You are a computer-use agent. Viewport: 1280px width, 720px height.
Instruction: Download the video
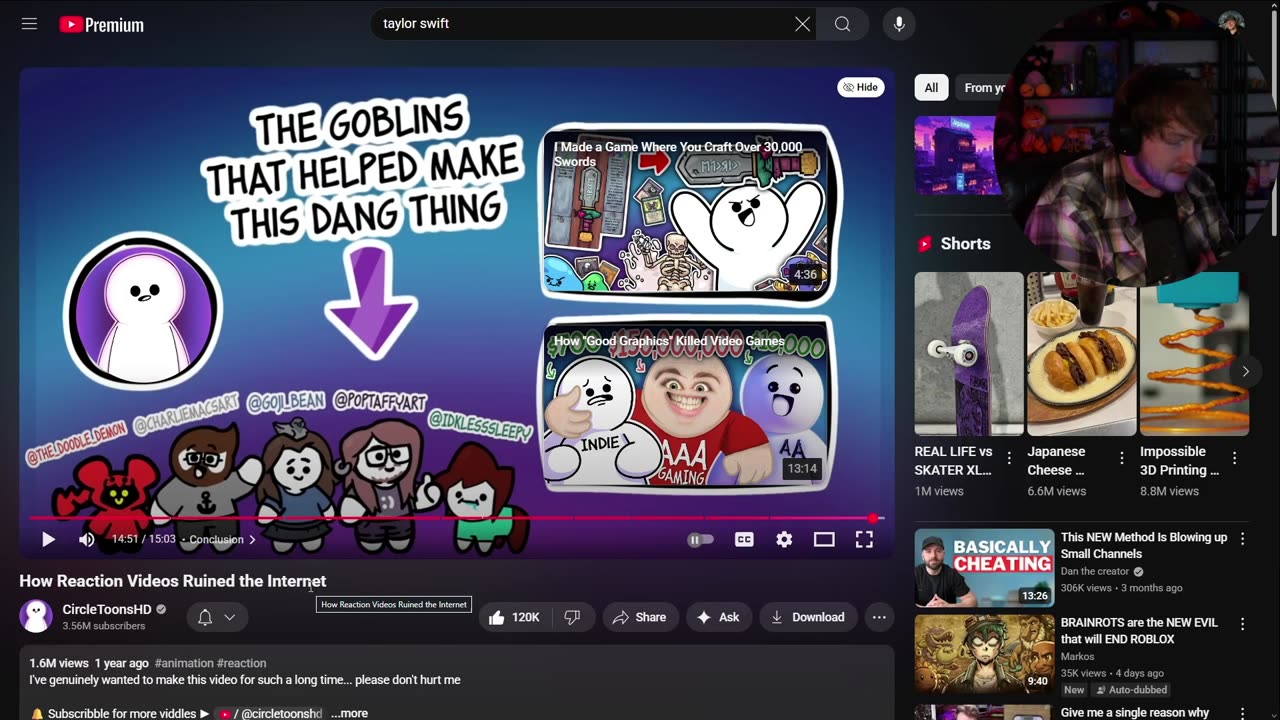807,617
